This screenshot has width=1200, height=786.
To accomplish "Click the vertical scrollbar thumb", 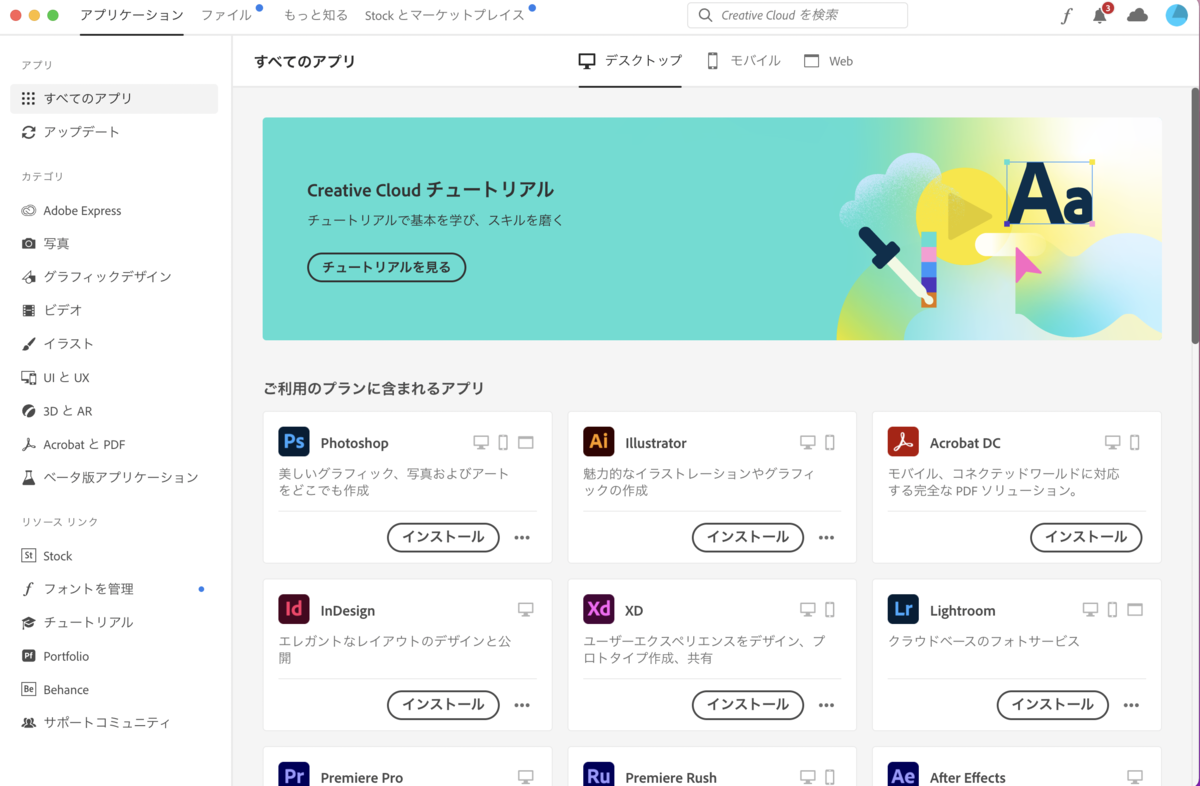I will 1195,215.
